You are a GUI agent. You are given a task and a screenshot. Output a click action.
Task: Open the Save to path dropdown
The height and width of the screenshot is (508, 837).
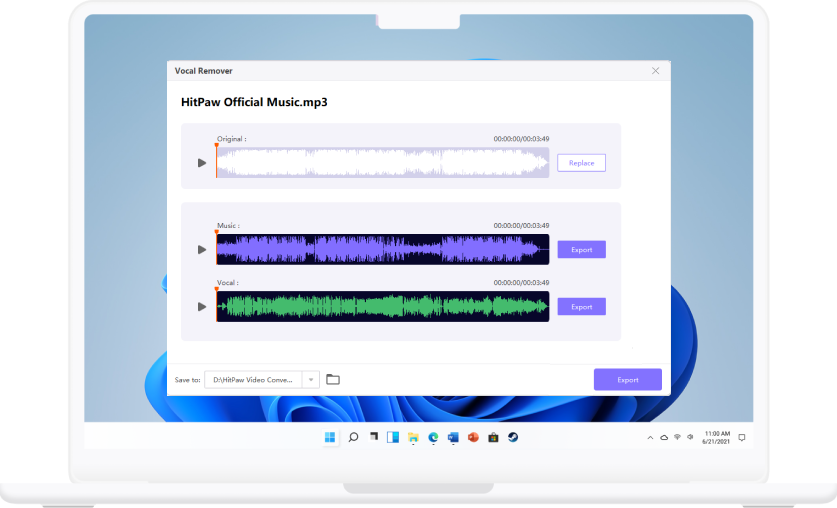coord(311,380)
